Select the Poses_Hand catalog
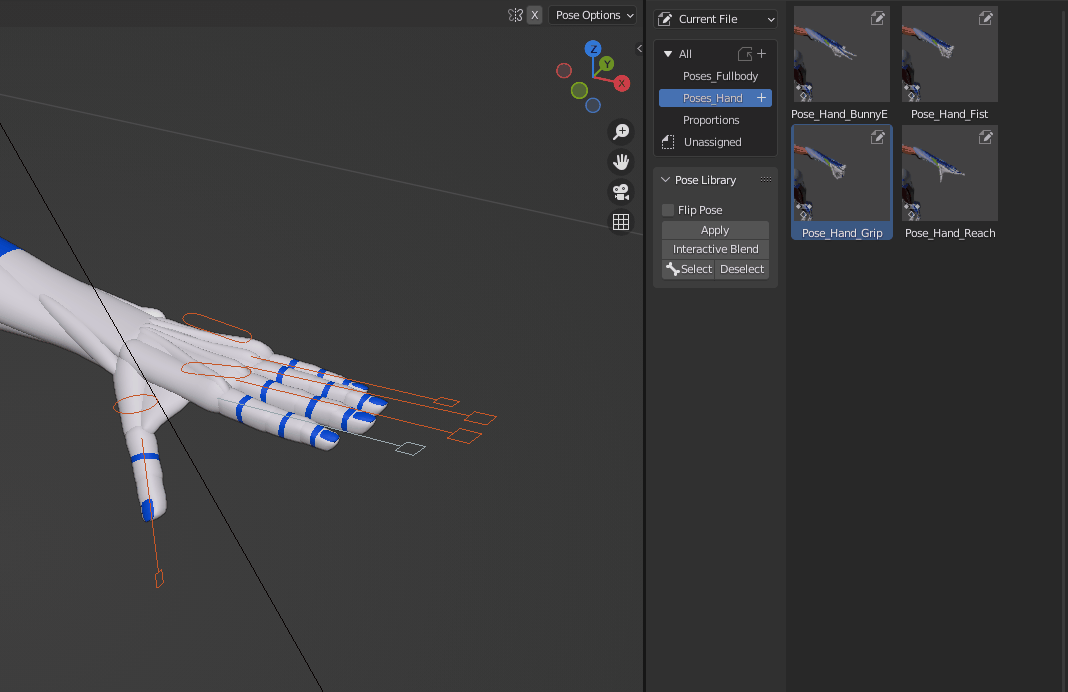The height and width of the screenshot is (692, 1068). (712, 98)
